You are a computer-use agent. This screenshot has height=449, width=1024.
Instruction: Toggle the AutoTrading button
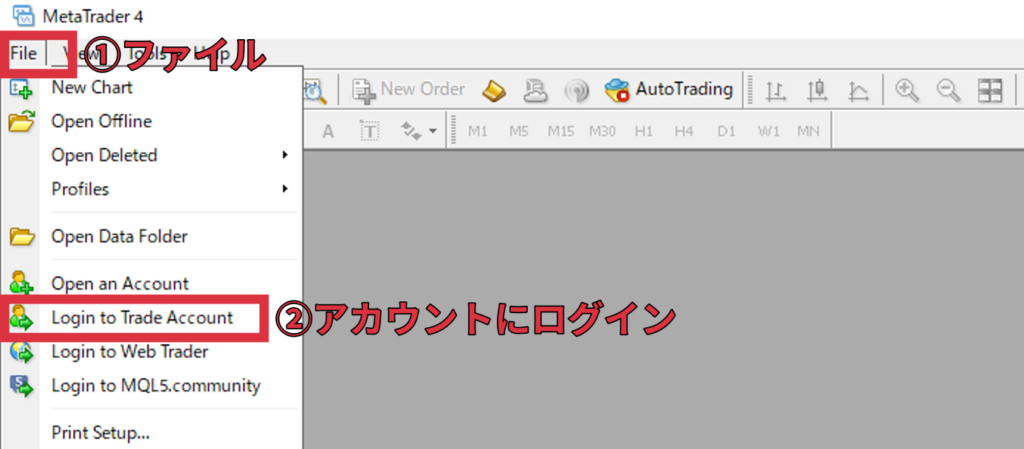[669, 89]
